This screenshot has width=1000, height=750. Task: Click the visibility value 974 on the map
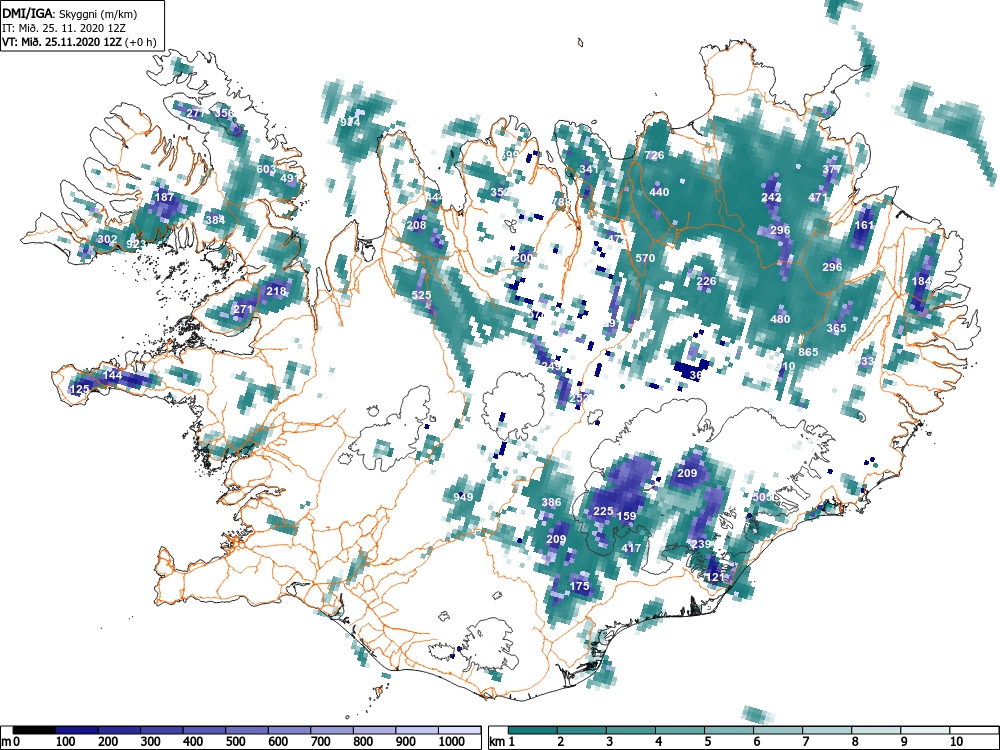[x=349, y=122]
